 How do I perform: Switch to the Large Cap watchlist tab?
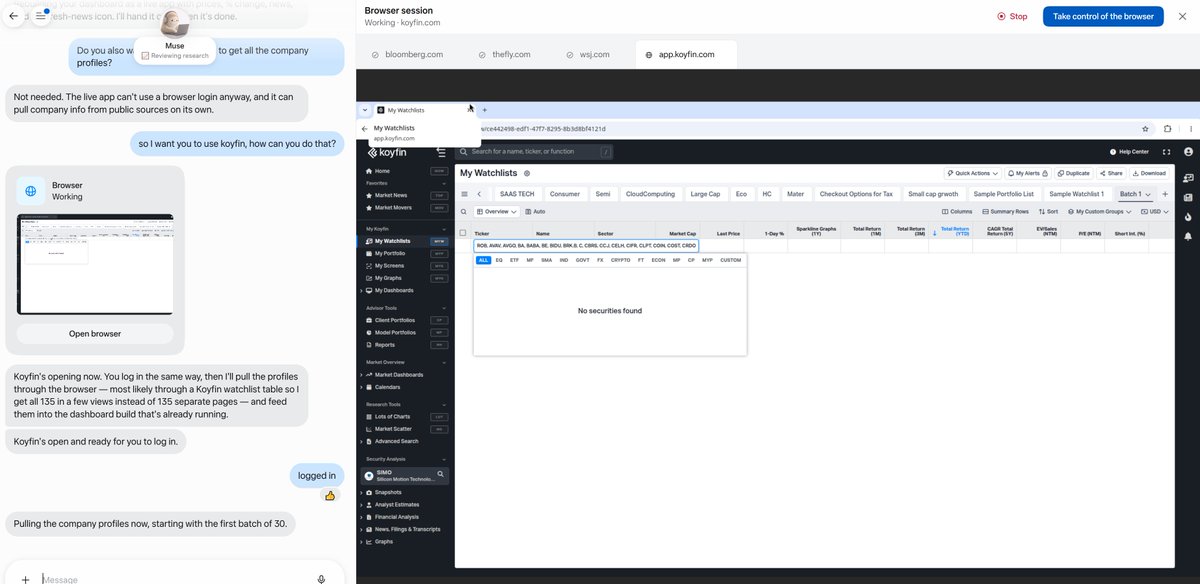(x=705, y=194)
